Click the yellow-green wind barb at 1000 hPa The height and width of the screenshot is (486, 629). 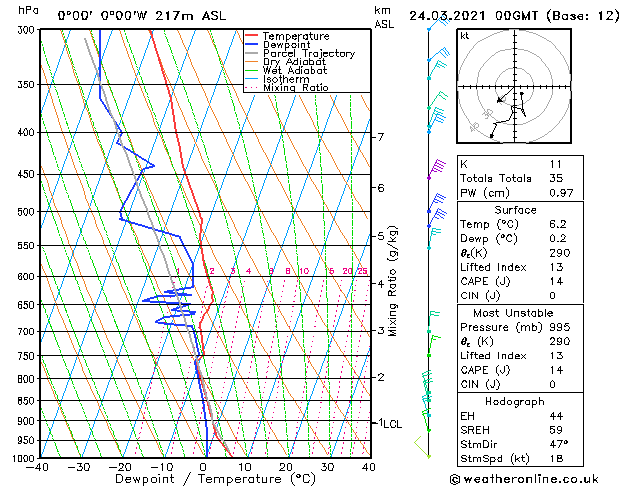[x=422, y=447]
